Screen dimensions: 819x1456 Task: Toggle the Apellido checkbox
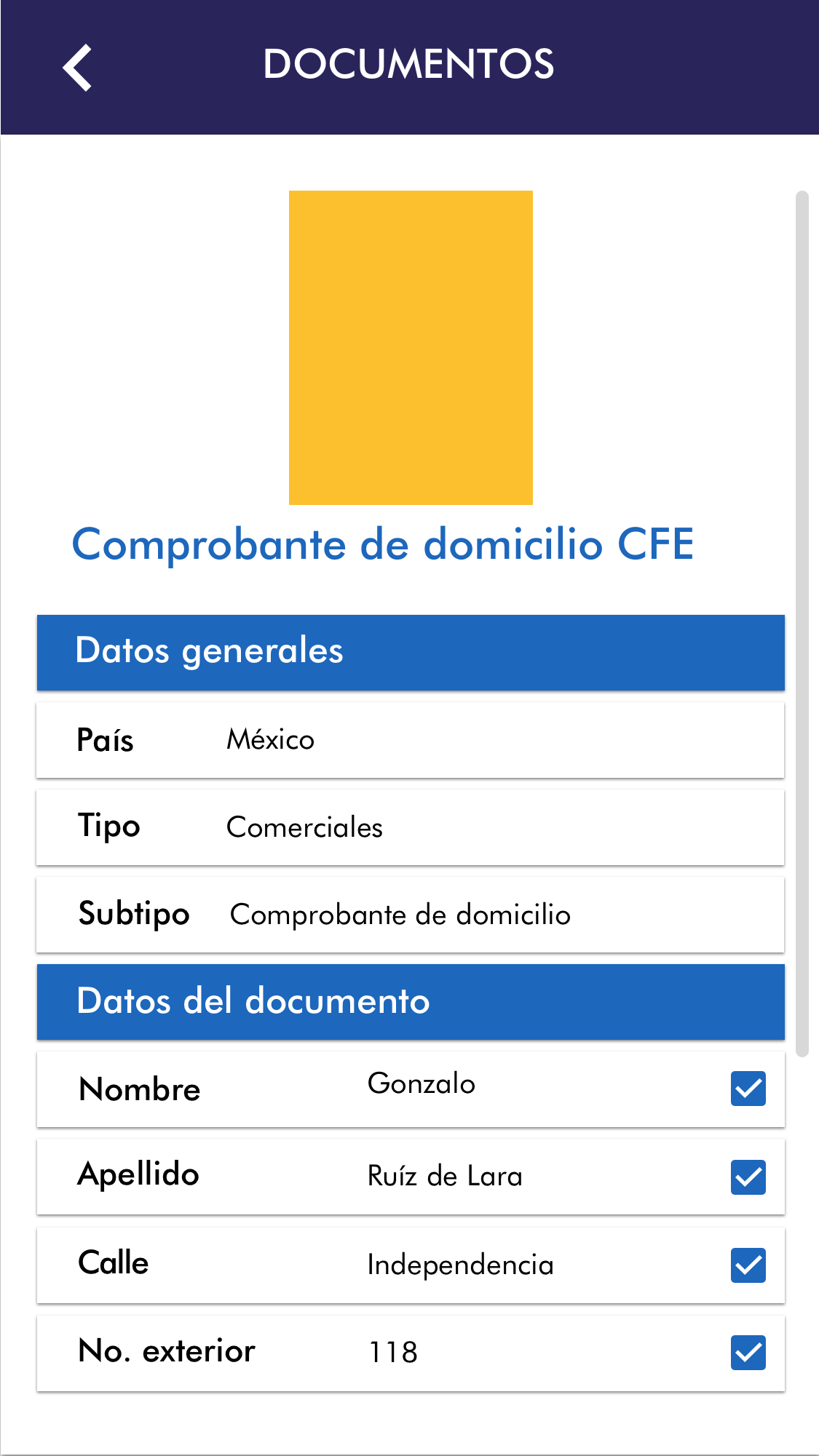[x=748, y=1177]
